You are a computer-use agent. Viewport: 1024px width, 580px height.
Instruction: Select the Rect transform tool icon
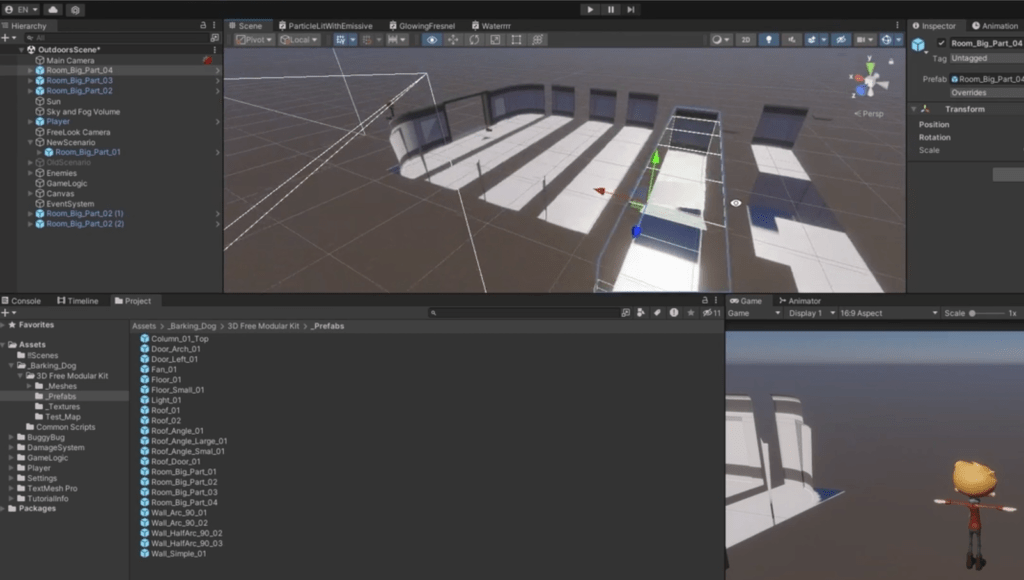[516, 40]
